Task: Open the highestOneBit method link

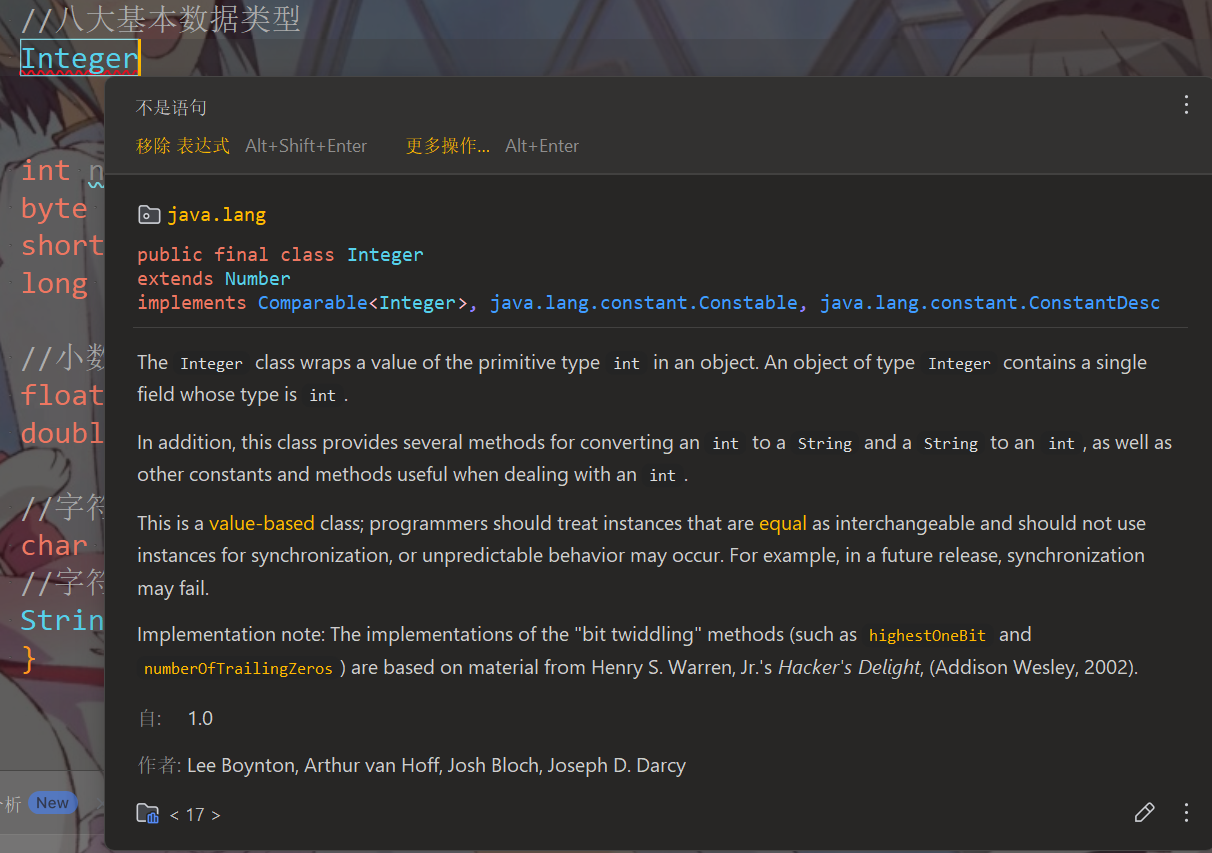Action: tap(927, 635)
